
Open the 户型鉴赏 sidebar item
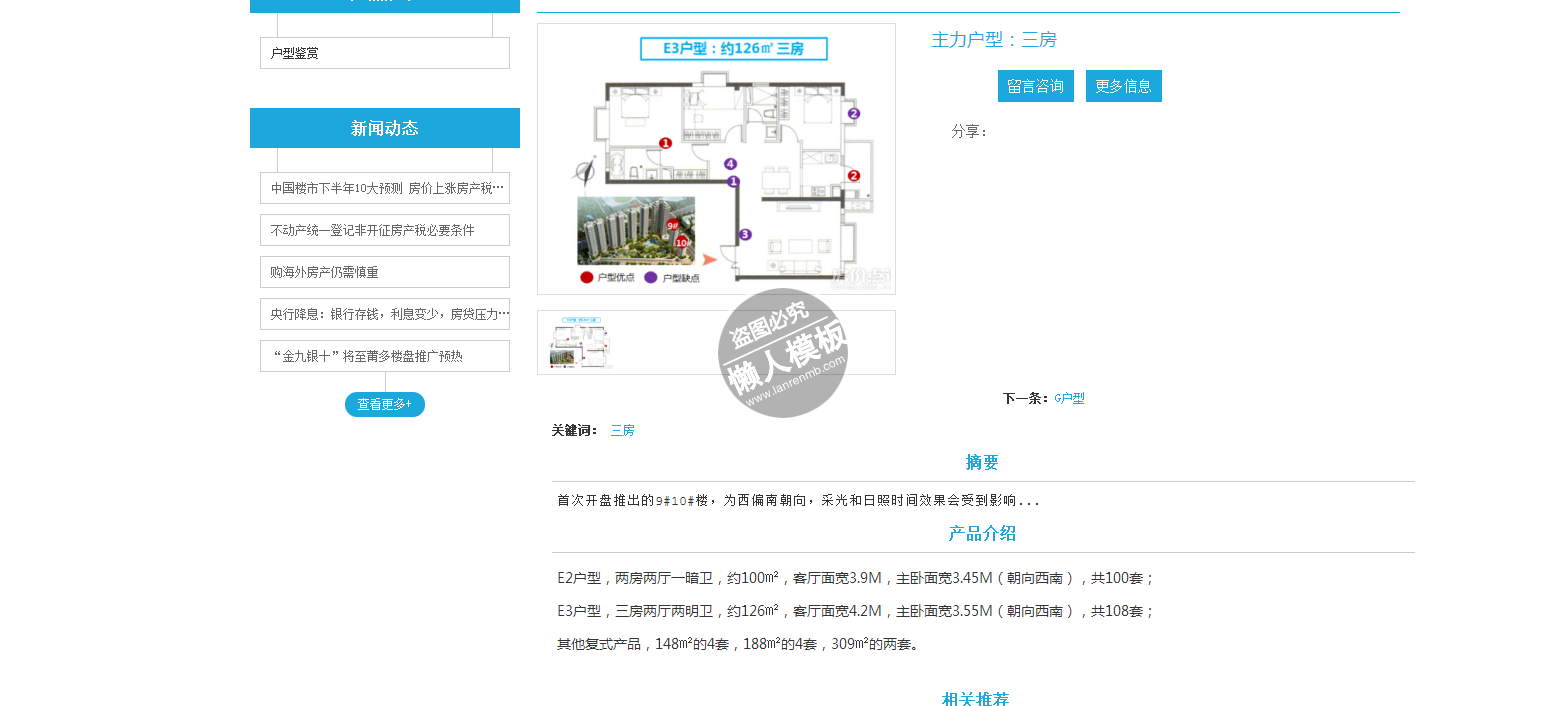[x=384, y=53]
